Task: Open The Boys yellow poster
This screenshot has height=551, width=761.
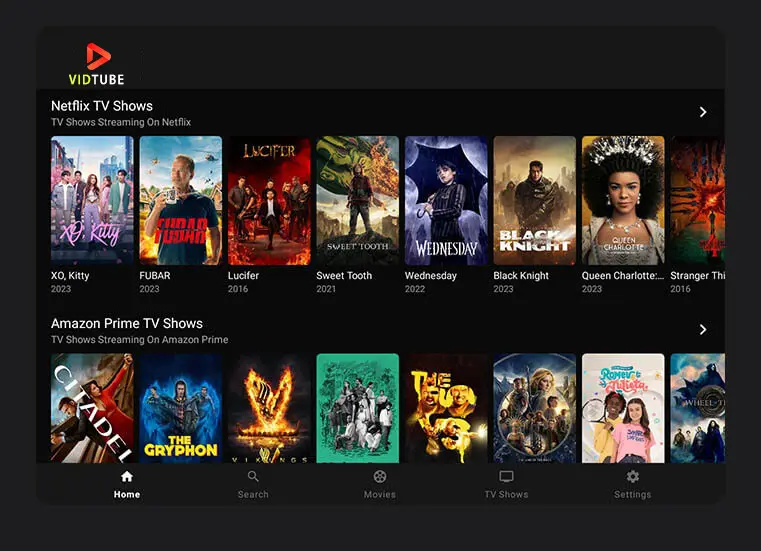Action: tap(446, 408)
